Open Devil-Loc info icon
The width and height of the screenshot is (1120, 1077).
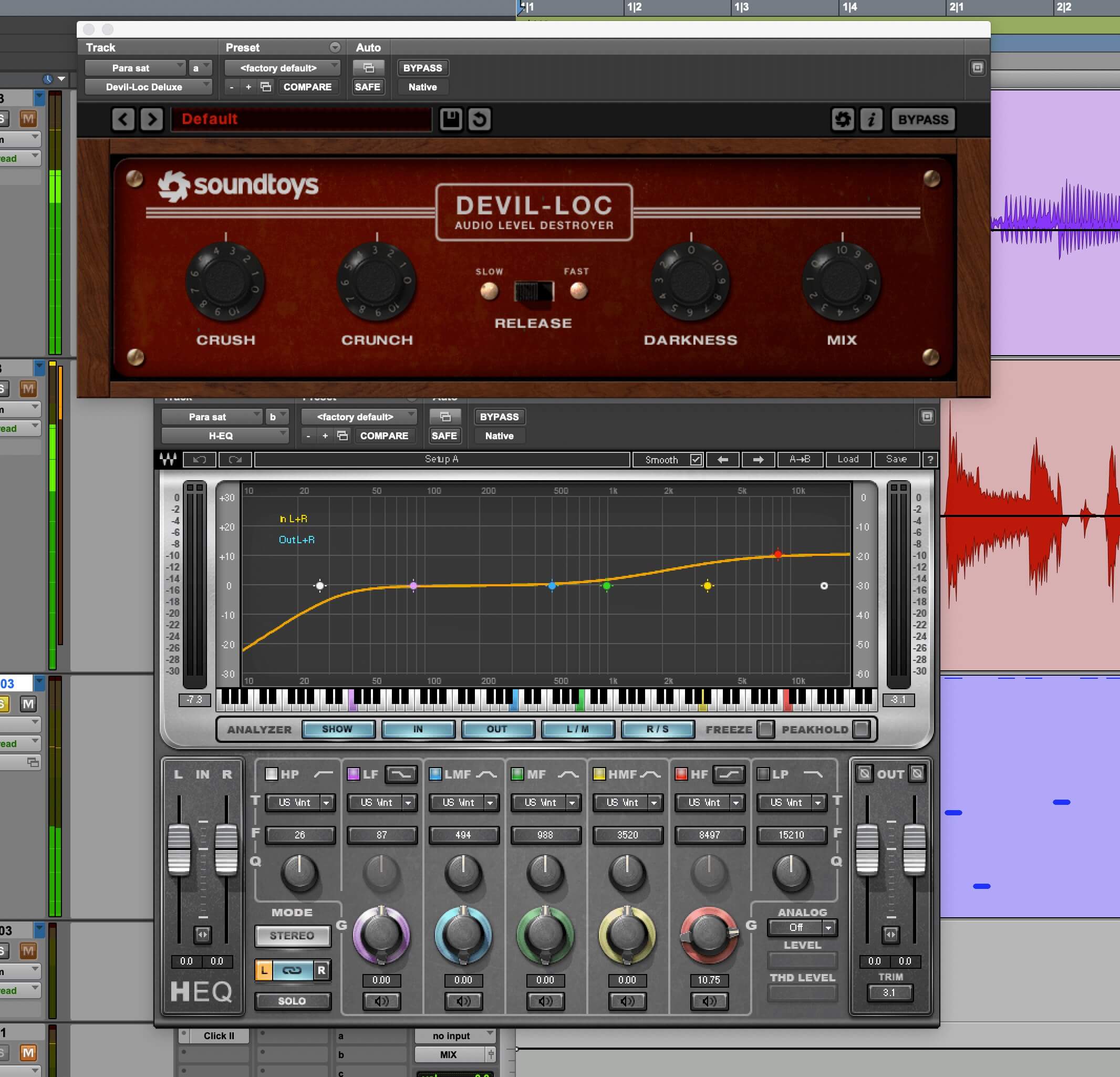pos(872,119)
